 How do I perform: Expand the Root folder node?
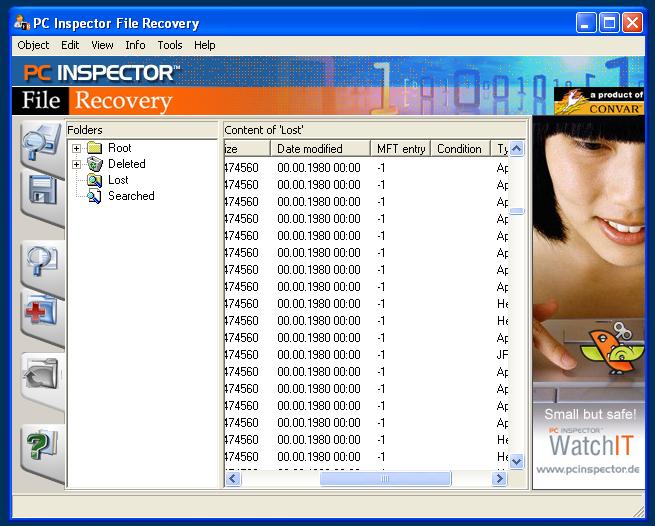click(76, 148)
